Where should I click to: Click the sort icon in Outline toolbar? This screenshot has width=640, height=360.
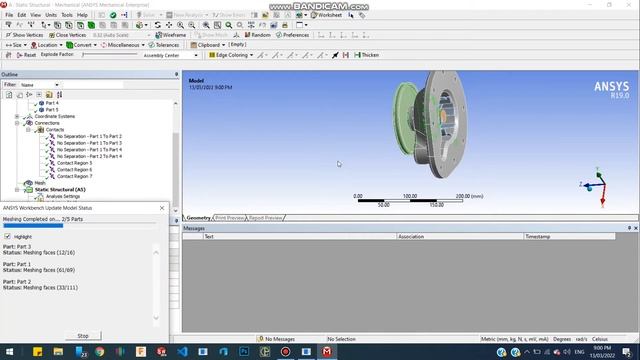tap(60, 95)
